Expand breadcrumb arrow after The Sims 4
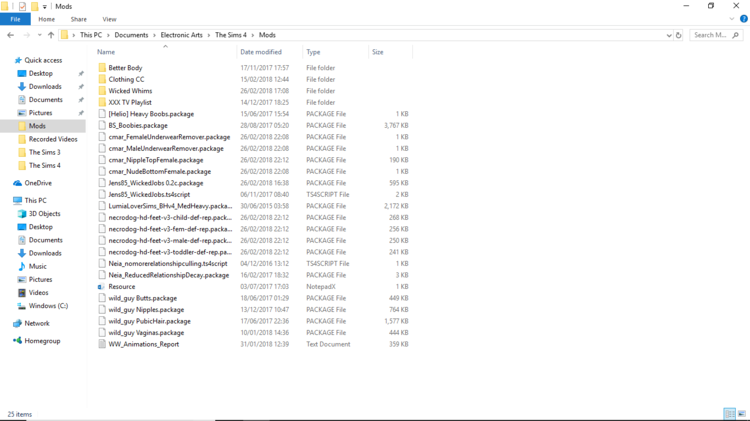The height and width of the screenshot is (421, 750). (253, 35)
